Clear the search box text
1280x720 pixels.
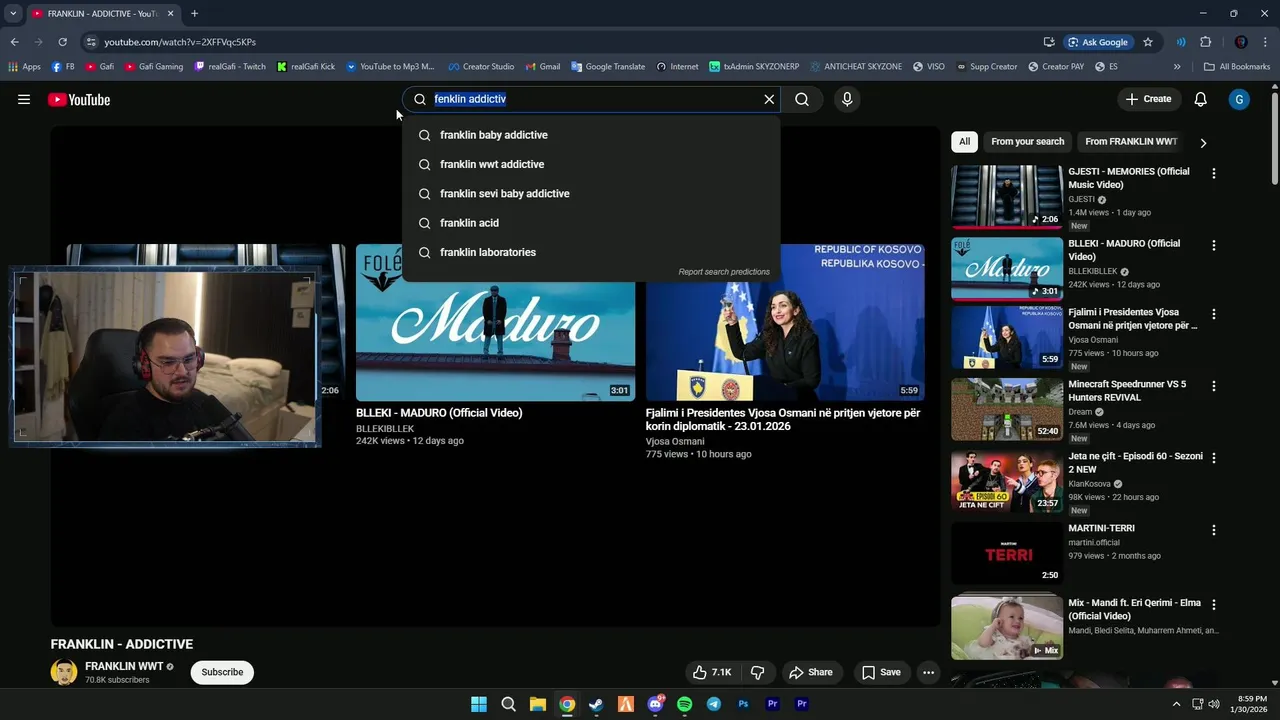click(x=769, y=99)
